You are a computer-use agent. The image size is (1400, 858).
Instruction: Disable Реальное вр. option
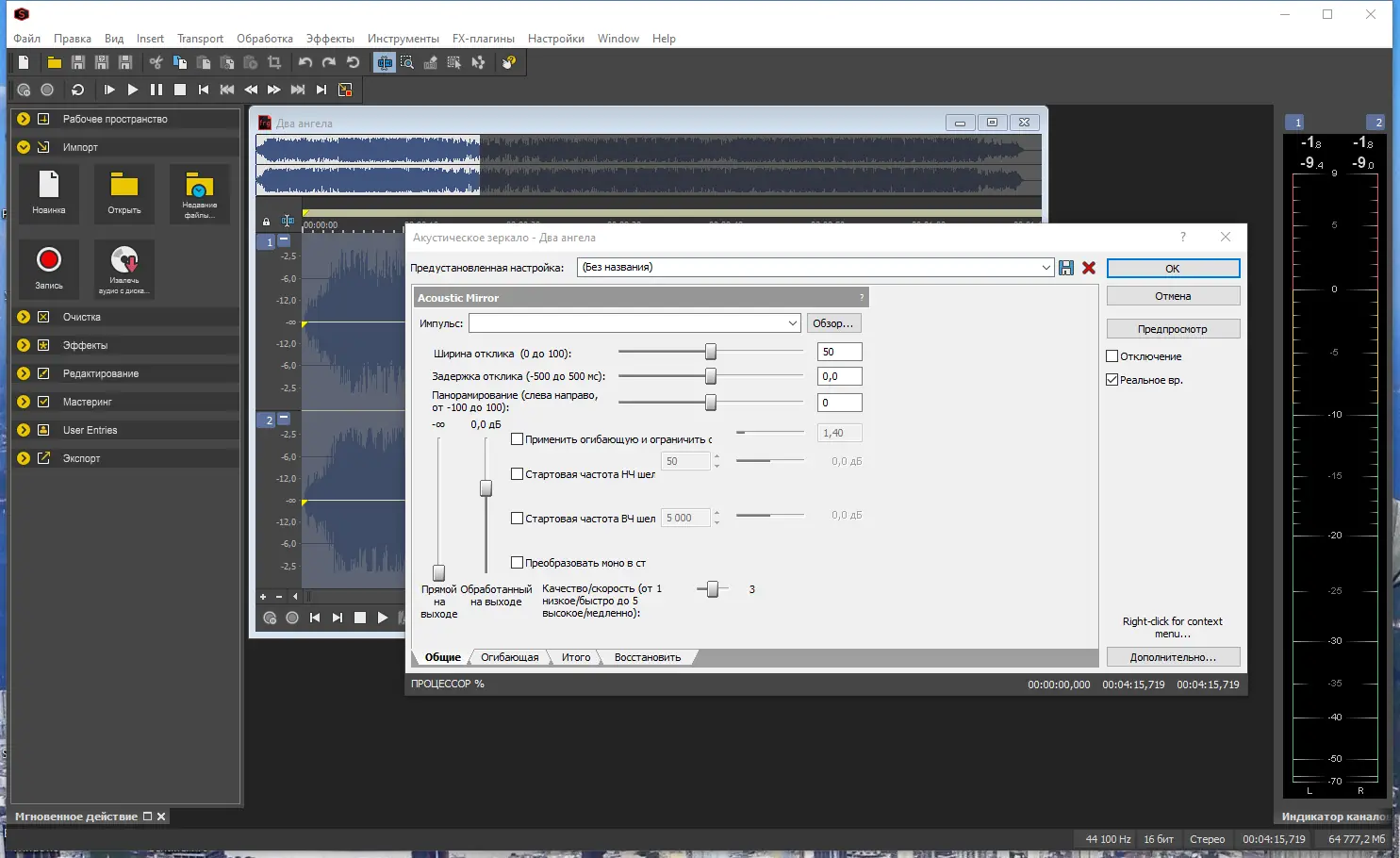[x=1112, y=379]
